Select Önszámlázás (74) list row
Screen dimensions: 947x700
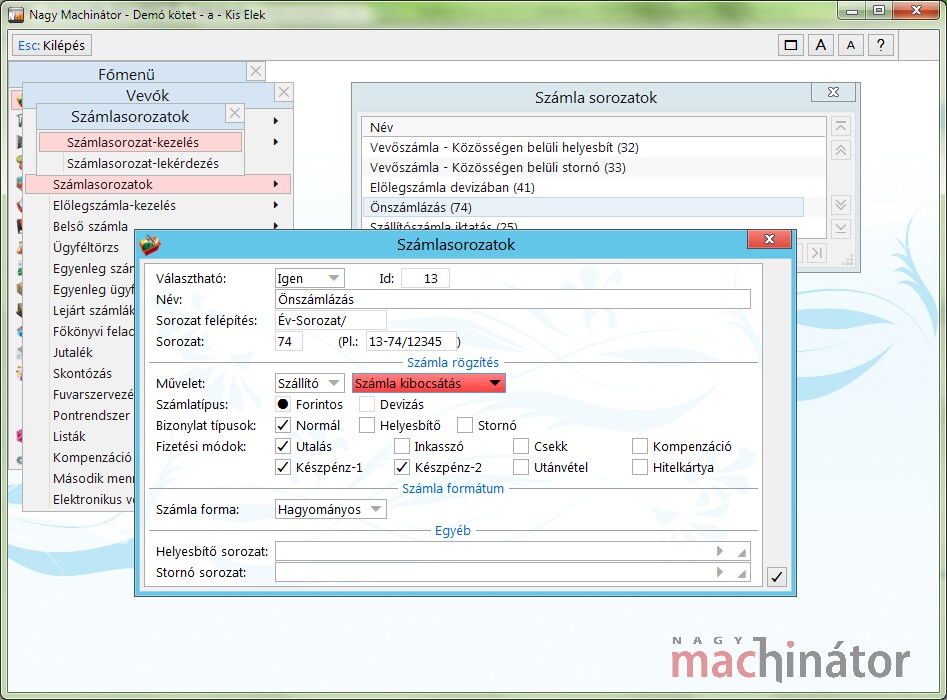coord(583,207)
